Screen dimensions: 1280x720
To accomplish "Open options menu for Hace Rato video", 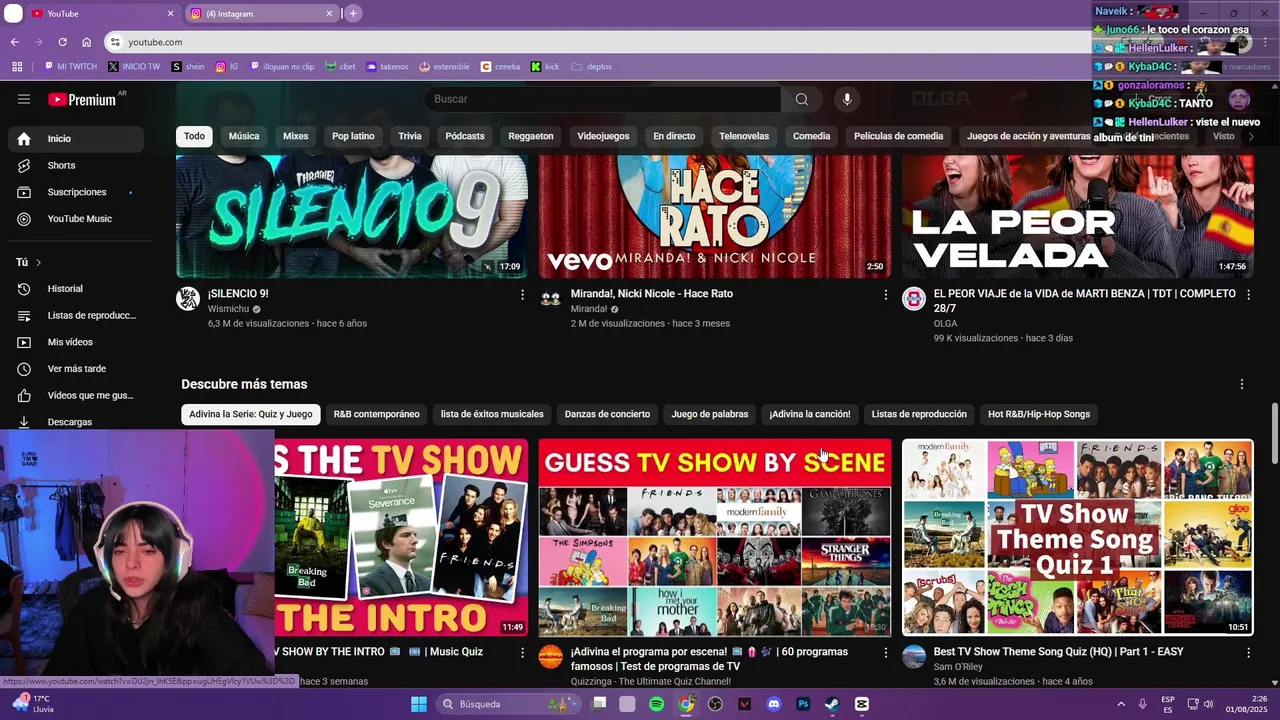I will 885,295.
